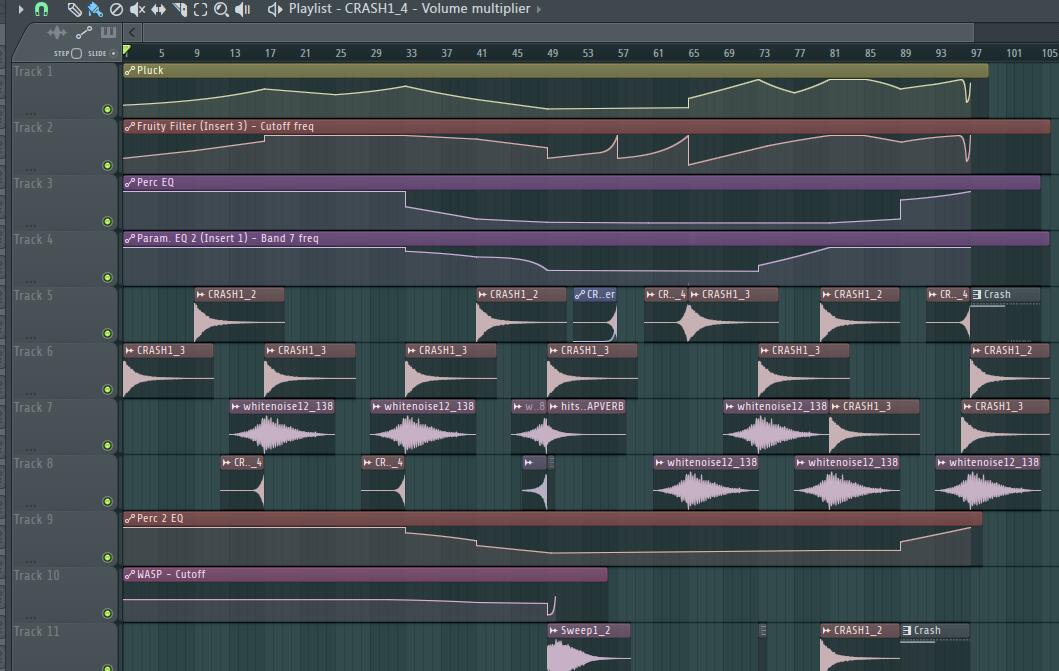1059x671 pixels.
Task: Select the Slice tool
Action: [180, 9]
